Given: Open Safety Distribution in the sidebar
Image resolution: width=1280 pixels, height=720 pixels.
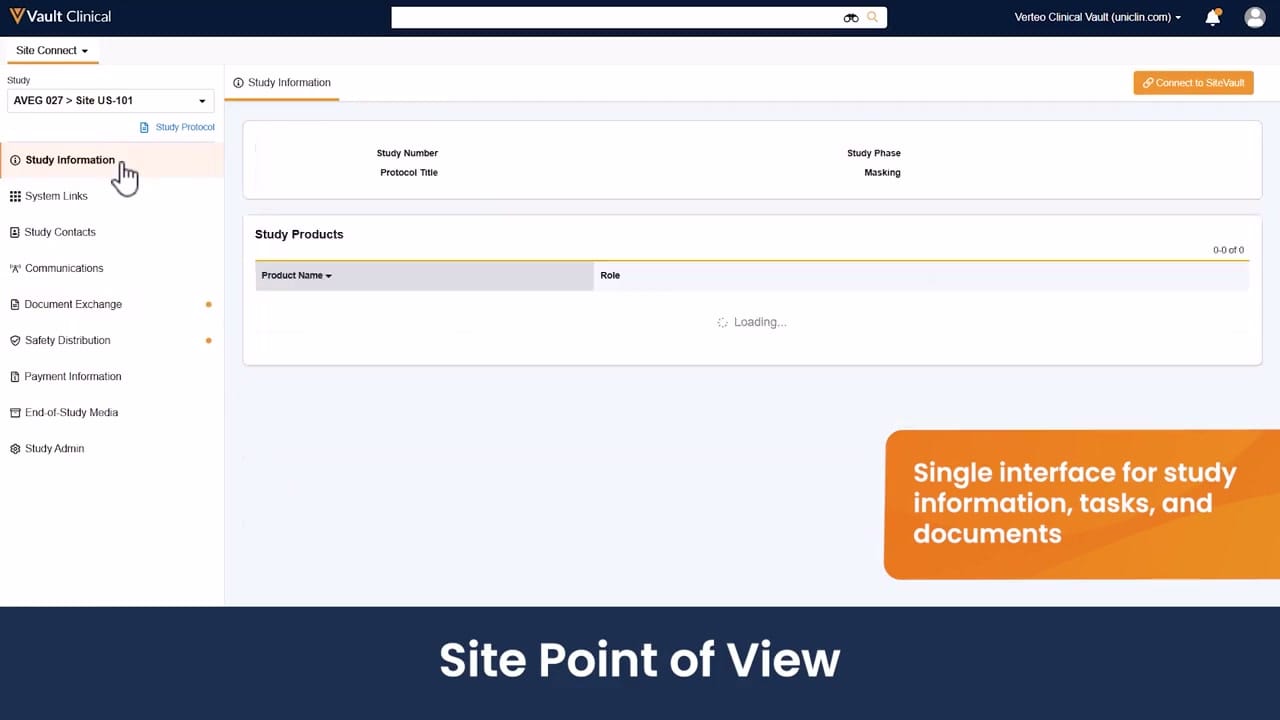Looking at the screenshot, I should coord(68,340).
